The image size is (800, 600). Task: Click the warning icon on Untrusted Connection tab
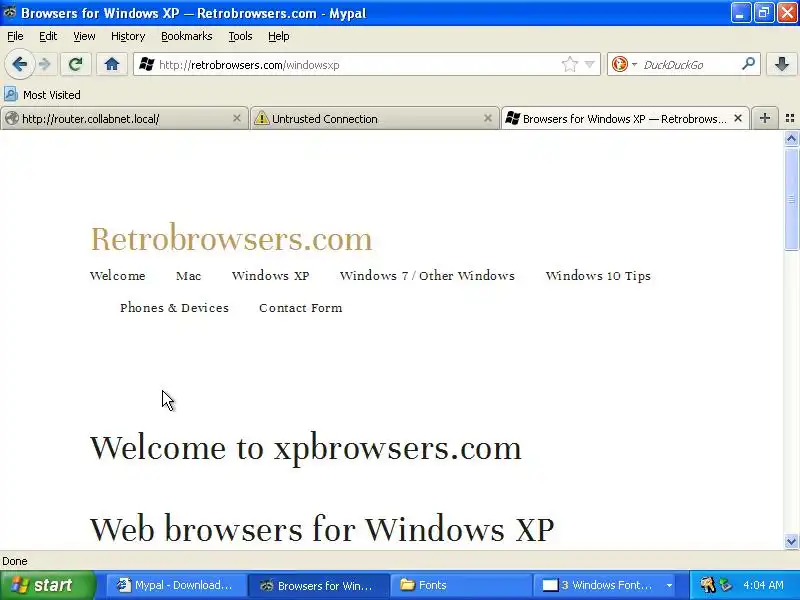(261, 118)
